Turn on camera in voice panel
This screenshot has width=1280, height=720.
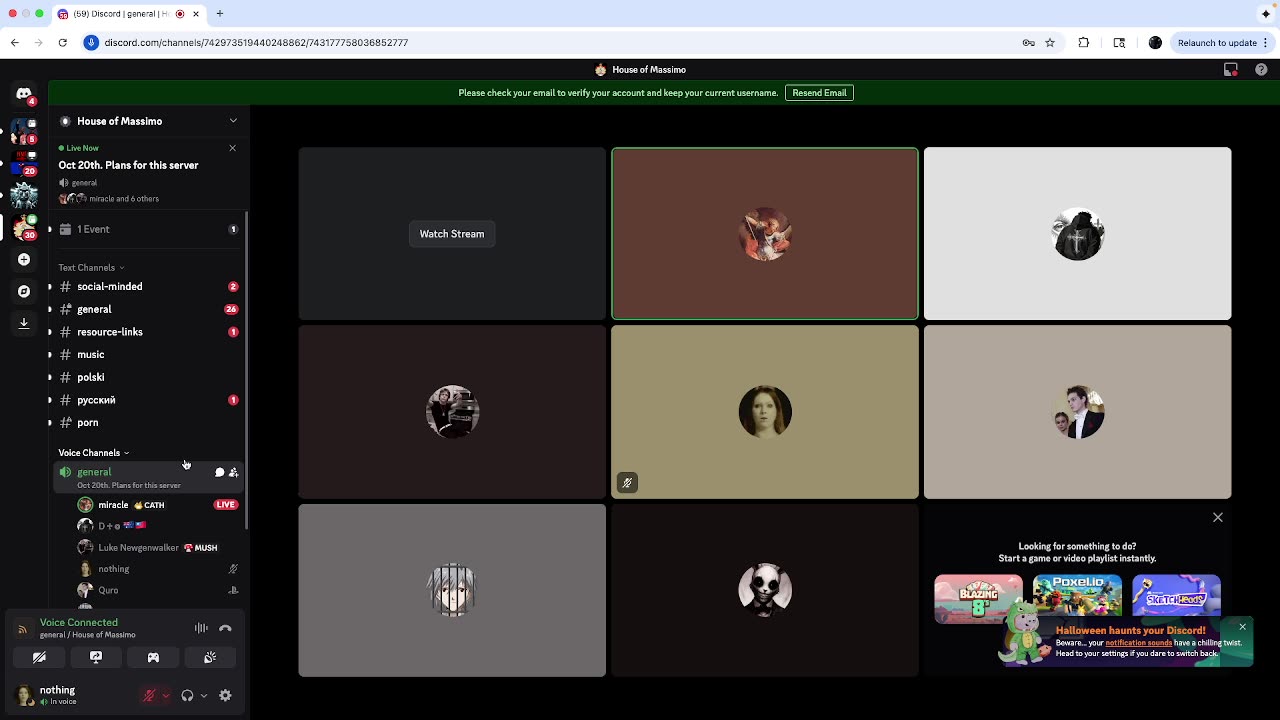coord(39,657)
